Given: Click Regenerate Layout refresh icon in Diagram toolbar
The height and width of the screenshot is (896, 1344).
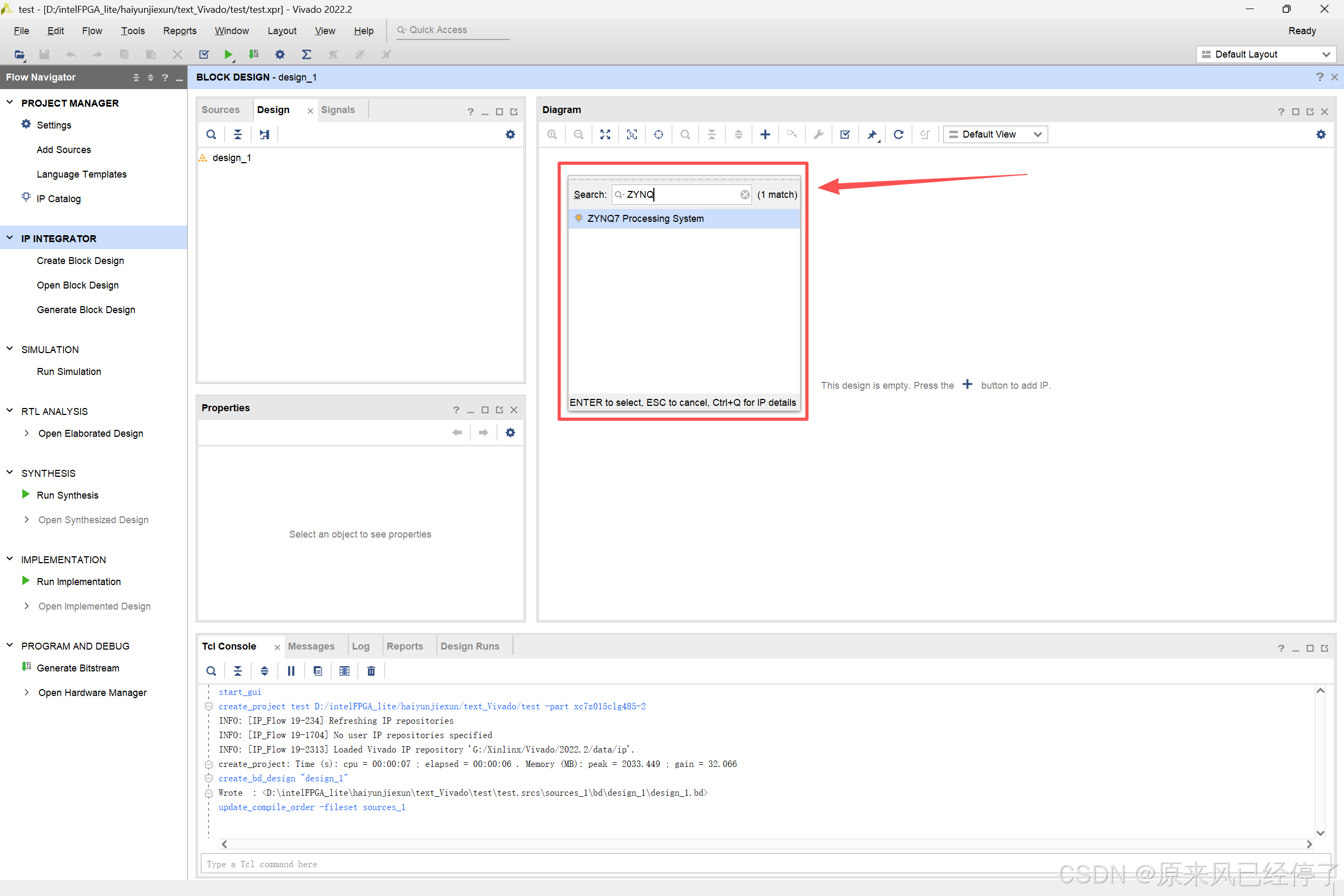Looking at the screenshot, I should coord(898,134).
